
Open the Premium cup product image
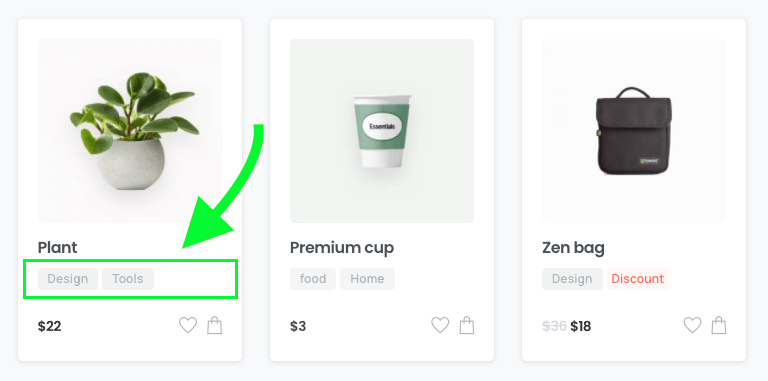(x=382, y=131)
